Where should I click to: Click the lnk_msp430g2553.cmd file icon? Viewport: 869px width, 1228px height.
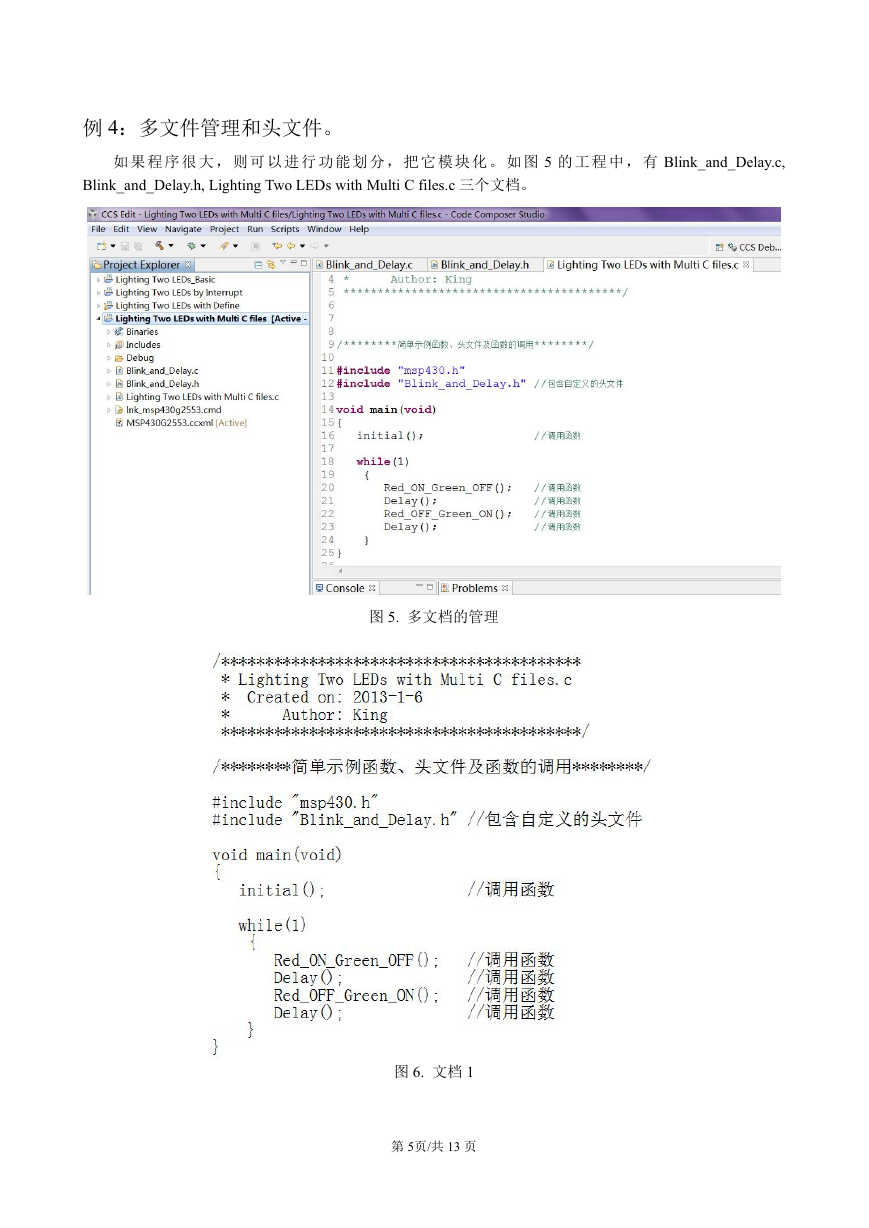119,410
